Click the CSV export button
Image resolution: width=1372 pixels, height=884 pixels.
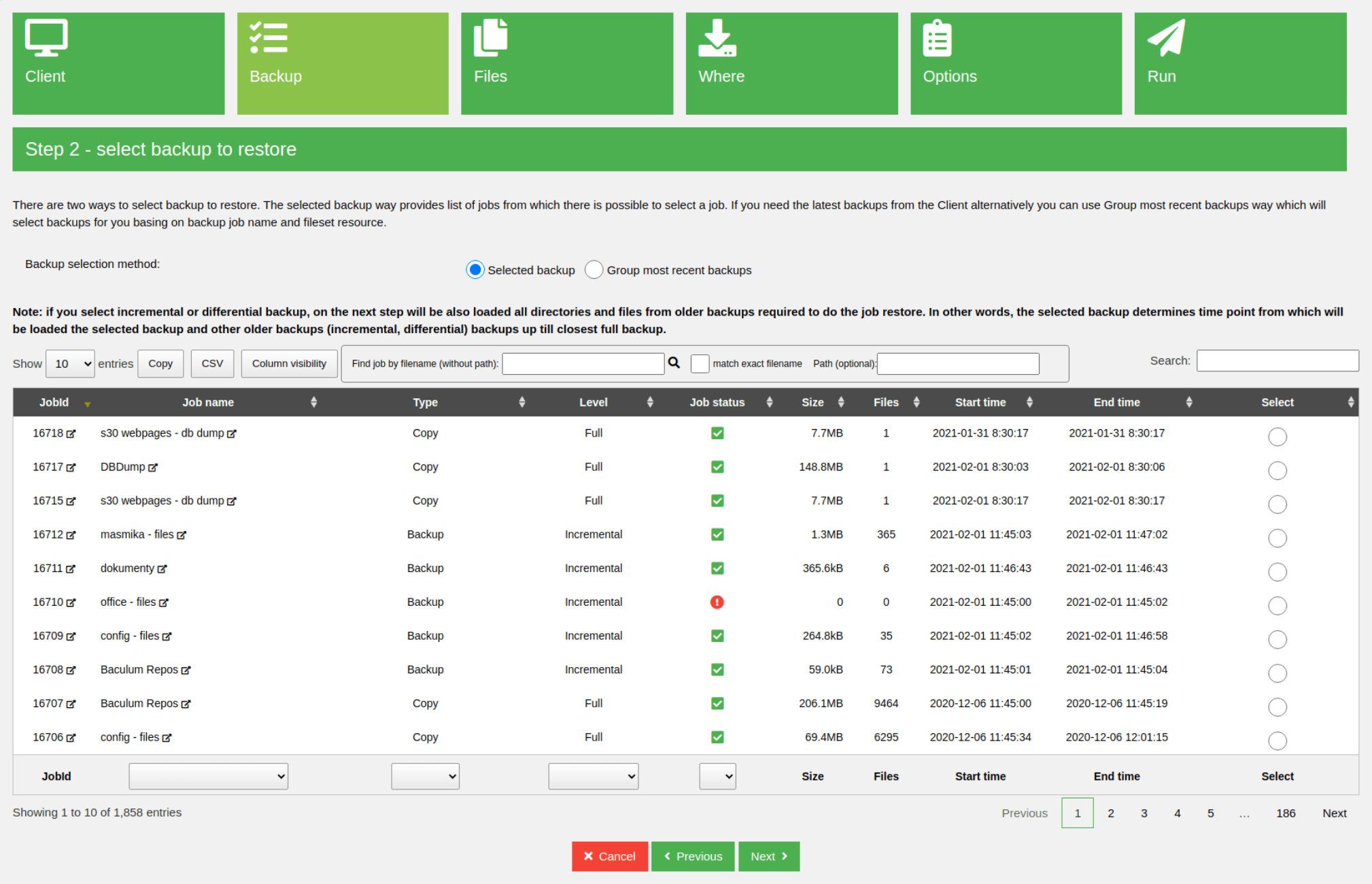[x=212, y=363]
